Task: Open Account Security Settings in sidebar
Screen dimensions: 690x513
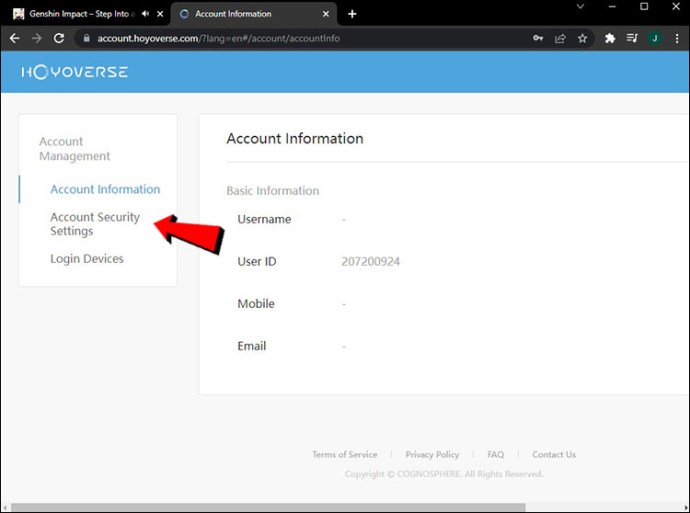Action: pos(95,224)
